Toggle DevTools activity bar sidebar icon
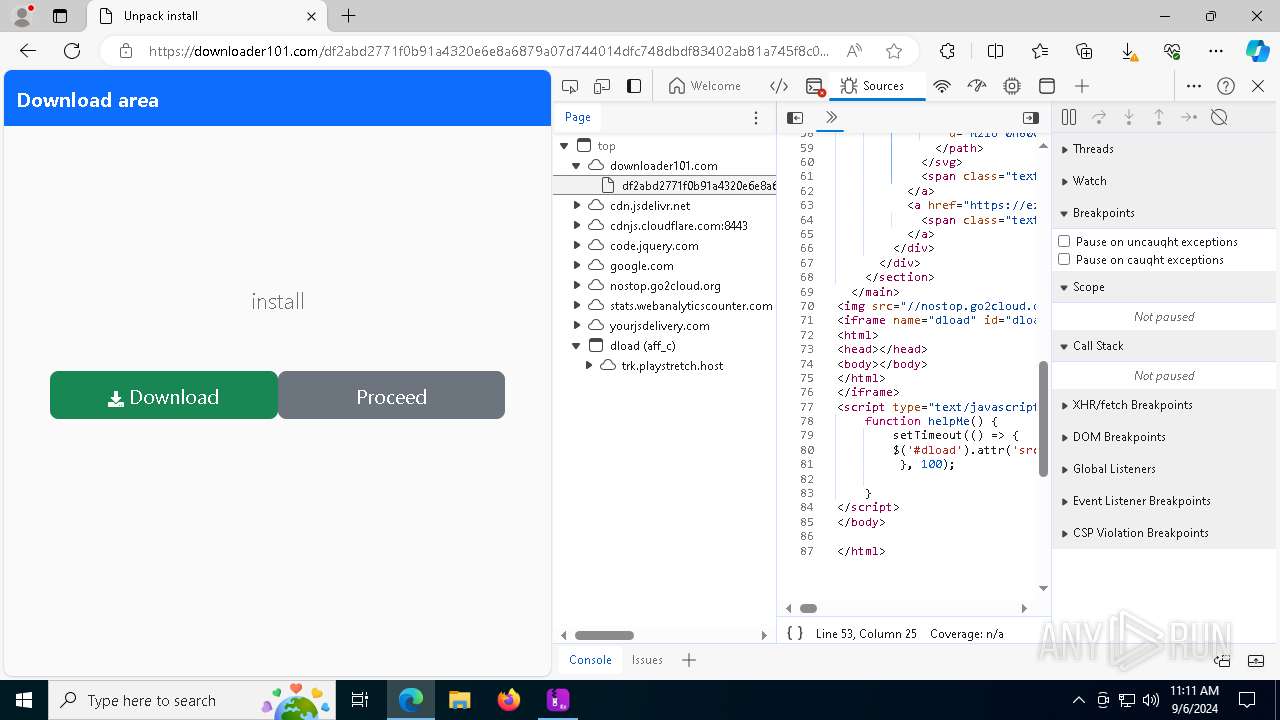The height and width of the screenshot is (720, 1280). pos(634,86)
